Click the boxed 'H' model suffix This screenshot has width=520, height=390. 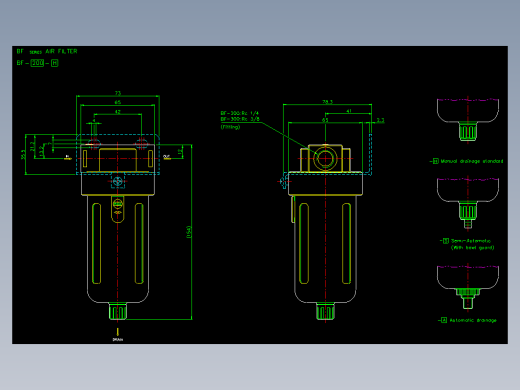tap(55, 63)
